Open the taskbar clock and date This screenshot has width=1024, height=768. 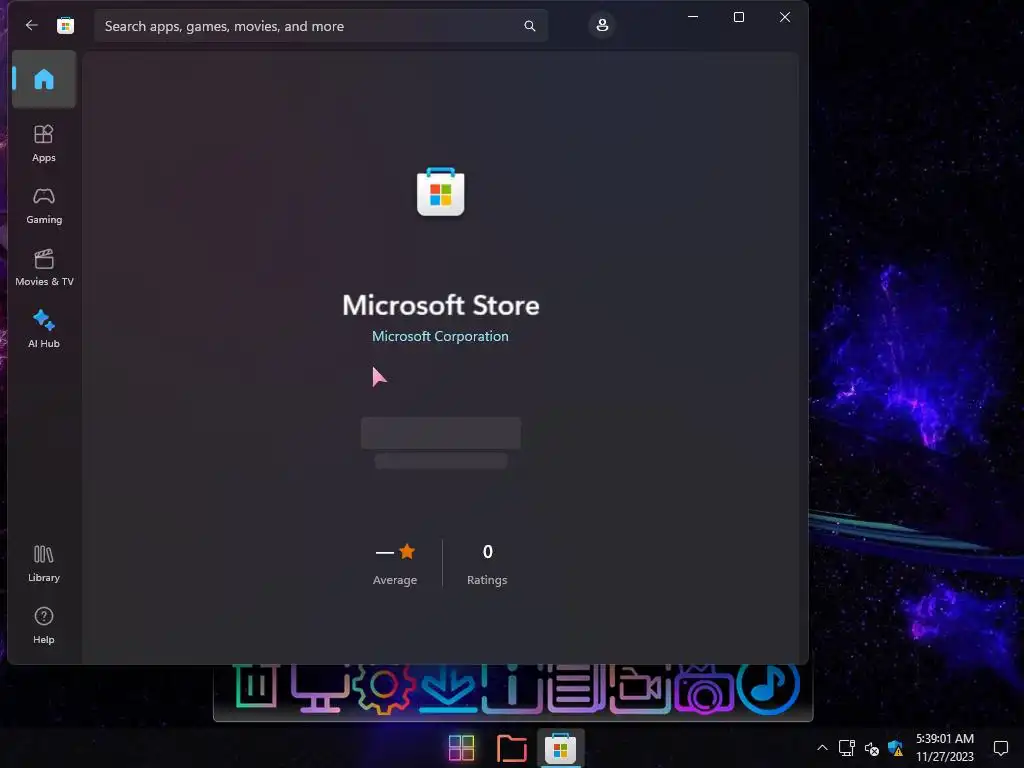944,748
